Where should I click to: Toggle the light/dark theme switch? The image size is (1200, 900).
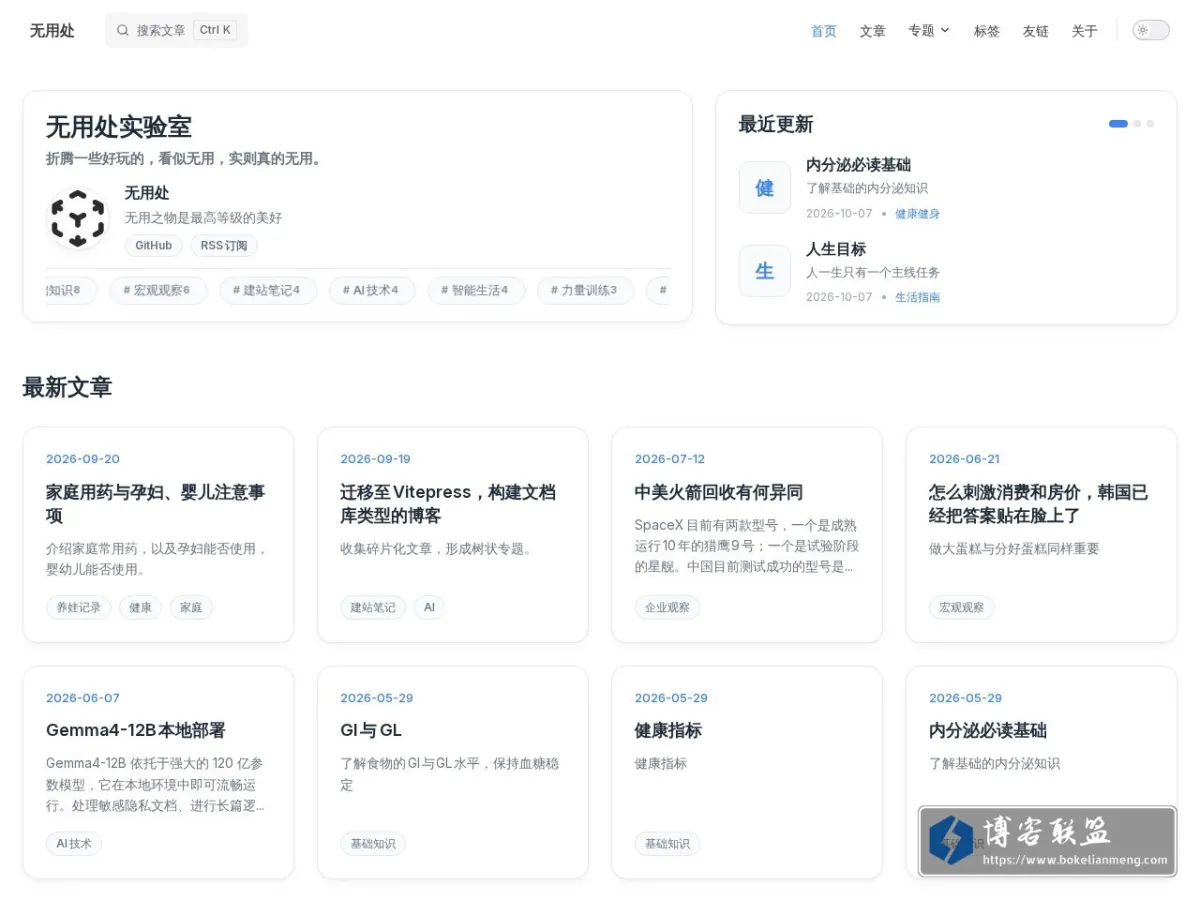pos(1150,30)
